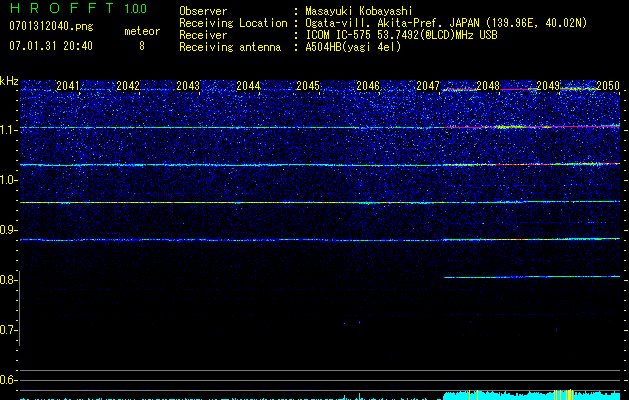Click the 0.9 frequency axis label

point(9,230)
